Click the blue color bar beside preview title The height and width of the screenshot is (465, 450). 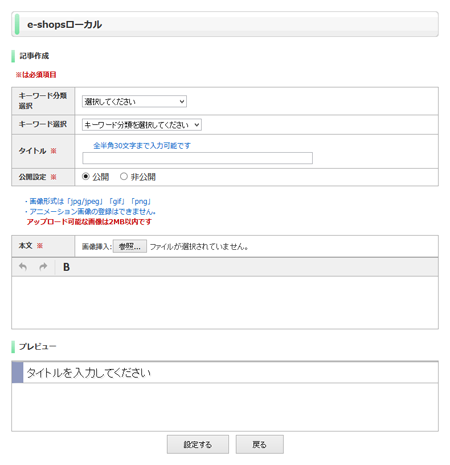17,372
